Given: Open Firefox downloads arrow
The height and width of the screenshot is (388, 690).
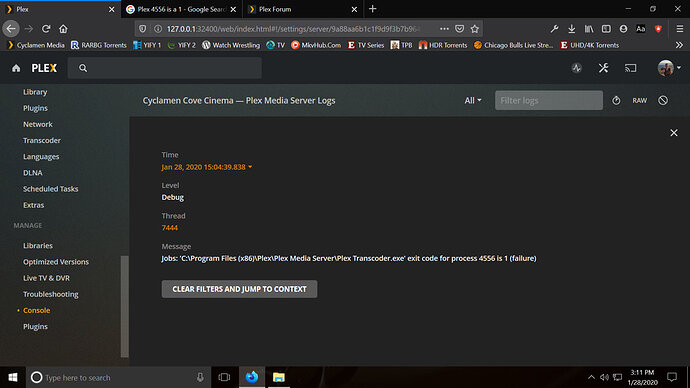Looking at the screenshot, I should pyautogui.click(x=571, y=29).
